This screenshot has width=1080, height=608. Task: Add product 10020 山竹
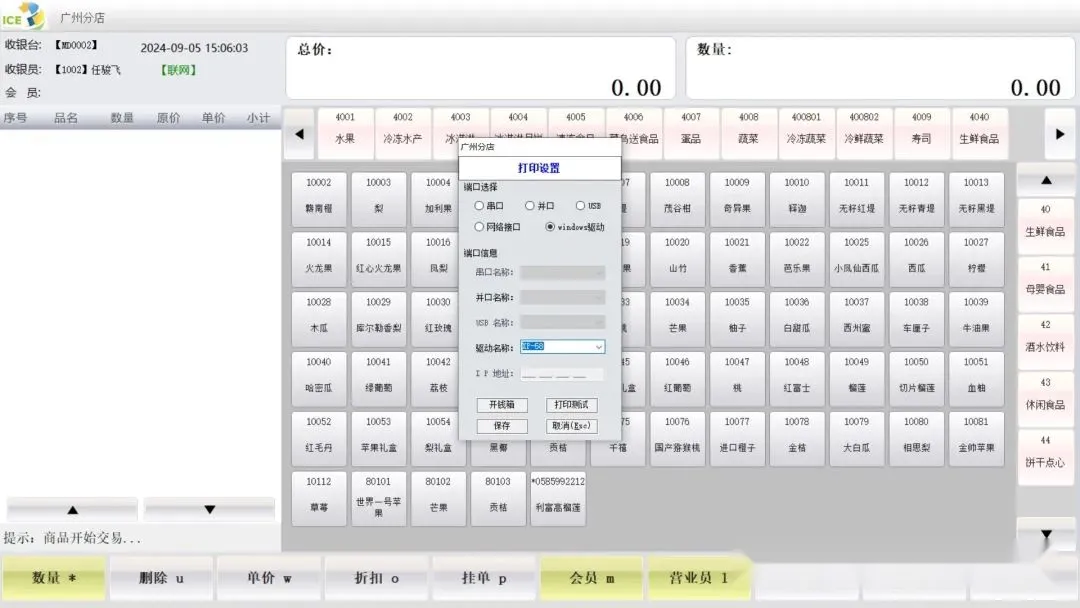pos(677,259)
